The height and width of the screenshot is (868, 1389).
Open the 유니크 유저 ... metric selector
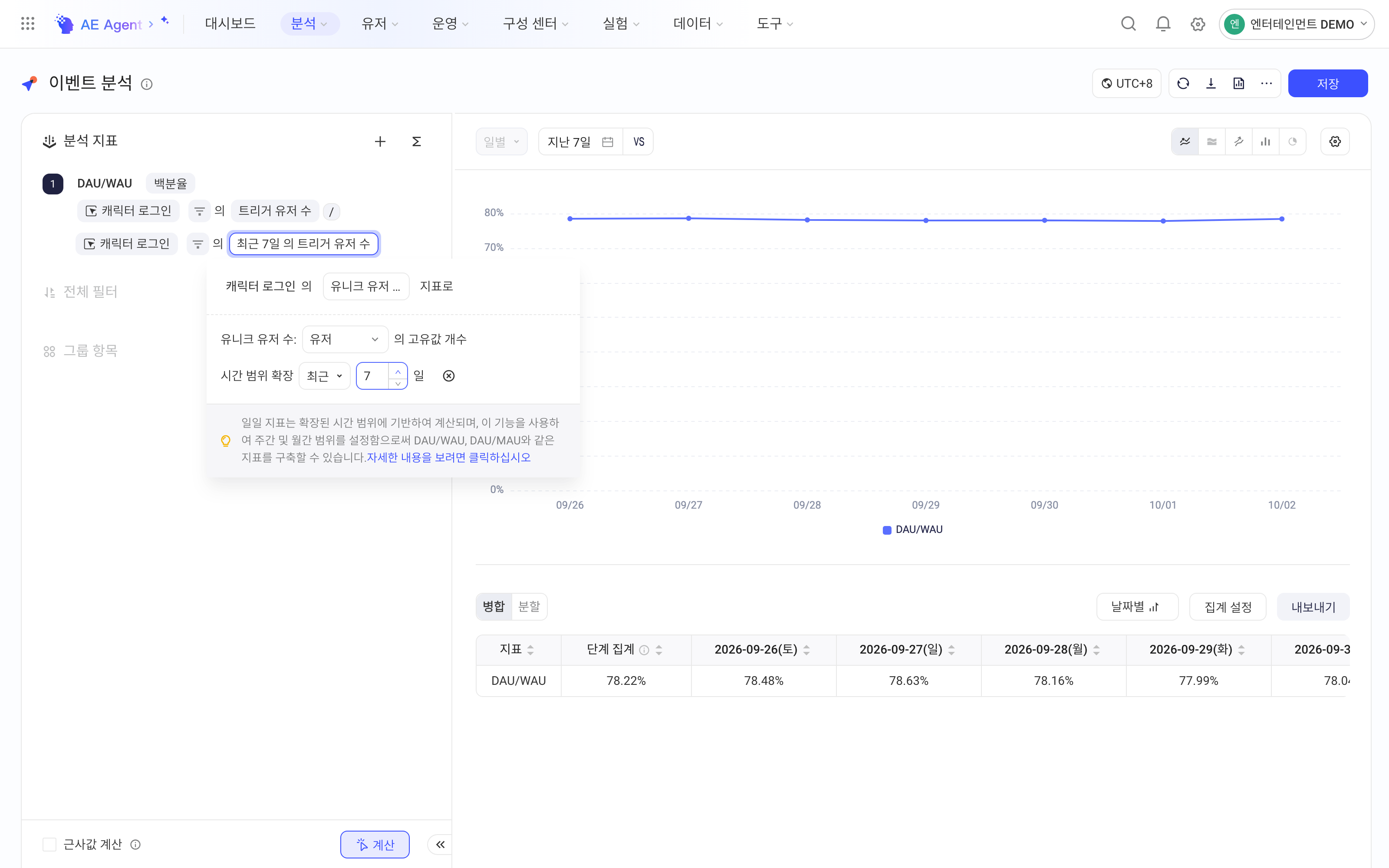point(365,286)
